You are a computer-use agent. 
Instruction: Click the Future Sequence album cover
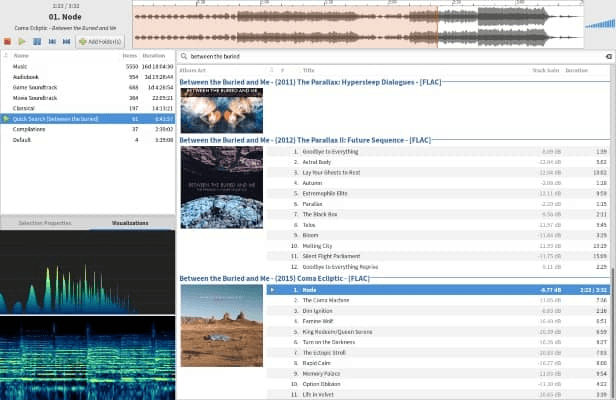tap(222, 187)
